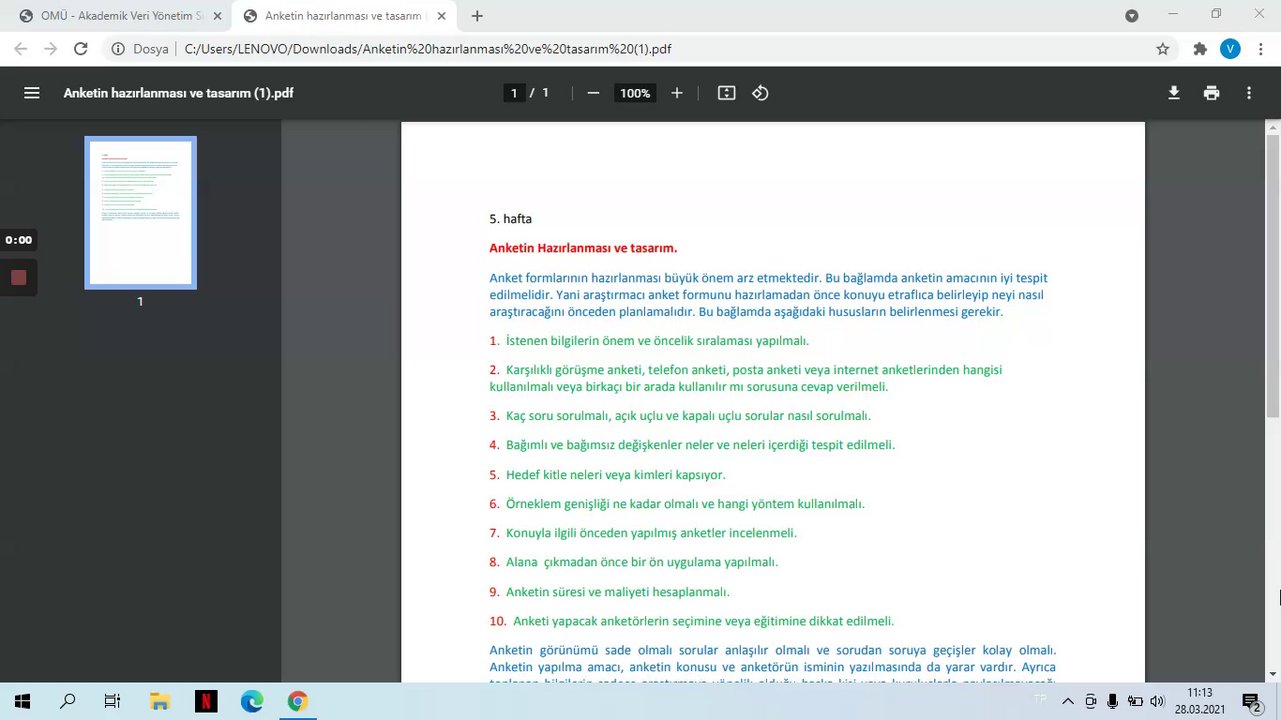Select the Anketin hazırlanması ve tasarım tab
Image resolution: width=1281 pixels, height=720 pixels.
(x=343, y=16)
